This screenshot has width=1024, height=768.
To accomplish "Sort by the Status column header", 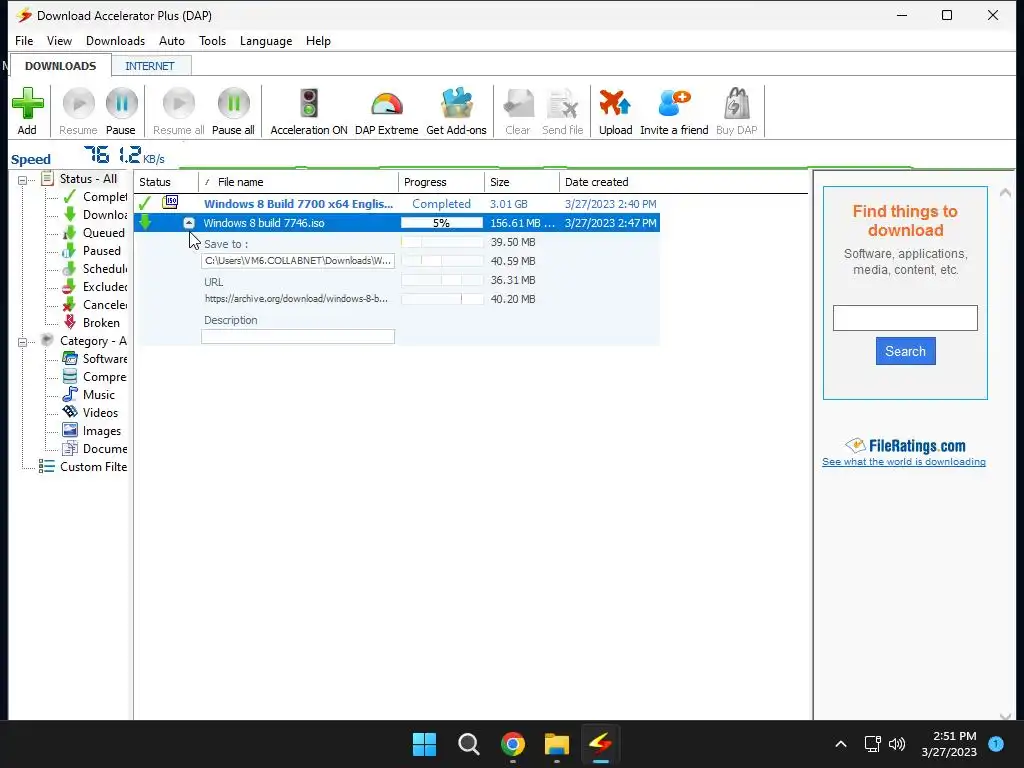I will 166,182.
